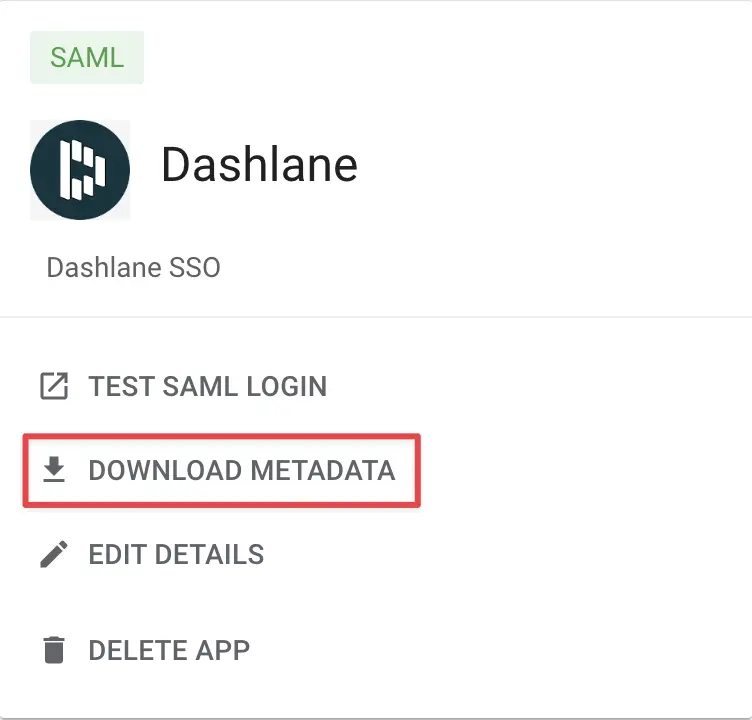The height and width of the screenshot is (720, 752).
Task: Click the trash can icon
Action: (x=54, y=650)
